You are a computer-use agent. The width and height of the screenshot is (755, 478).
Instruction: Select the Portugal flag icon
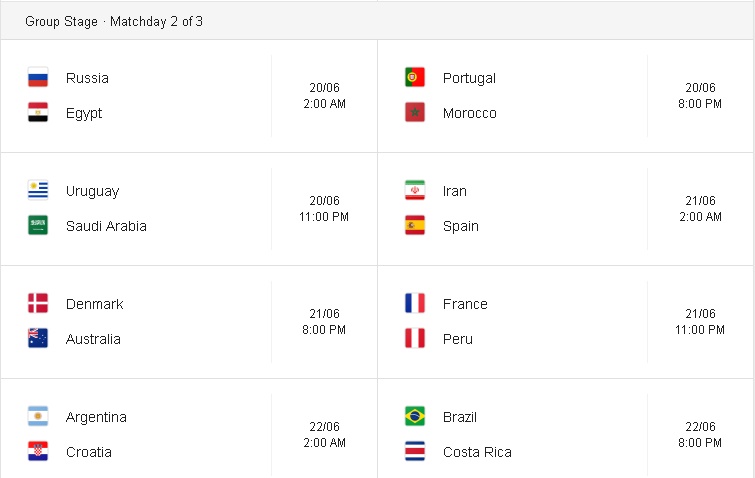415,78
